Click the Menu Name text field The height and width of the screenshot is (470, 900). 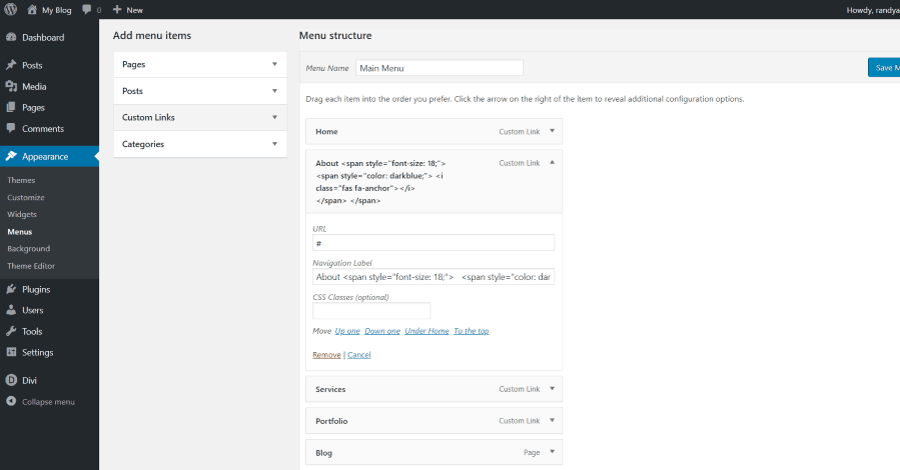(x=438, y=68)
